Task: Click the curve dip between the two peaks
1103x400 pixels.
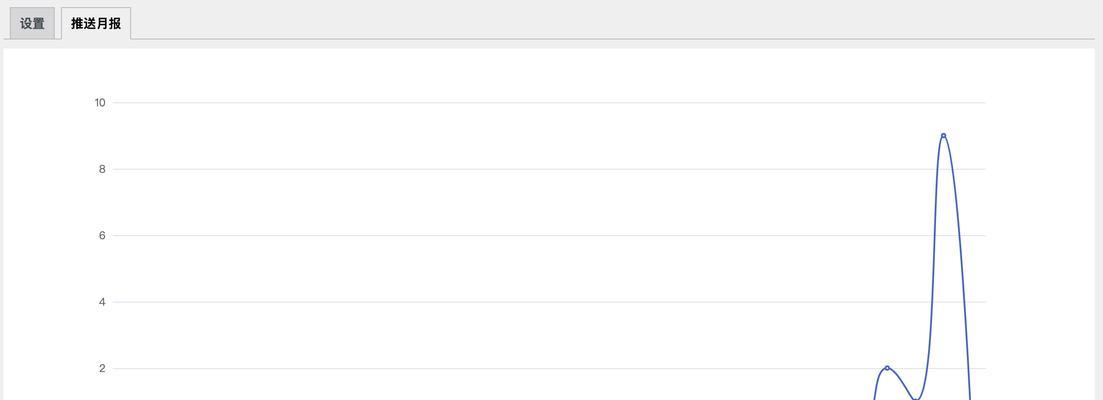Action: 914,399
